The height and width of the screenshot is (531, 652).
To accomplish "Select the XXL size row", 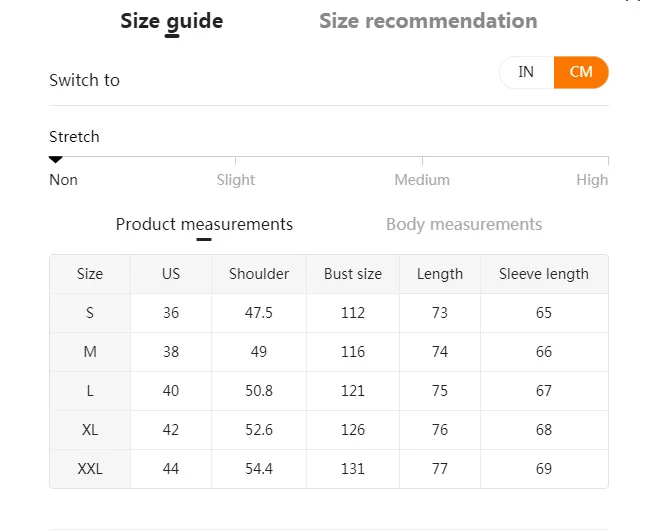I will pos(90,469).
